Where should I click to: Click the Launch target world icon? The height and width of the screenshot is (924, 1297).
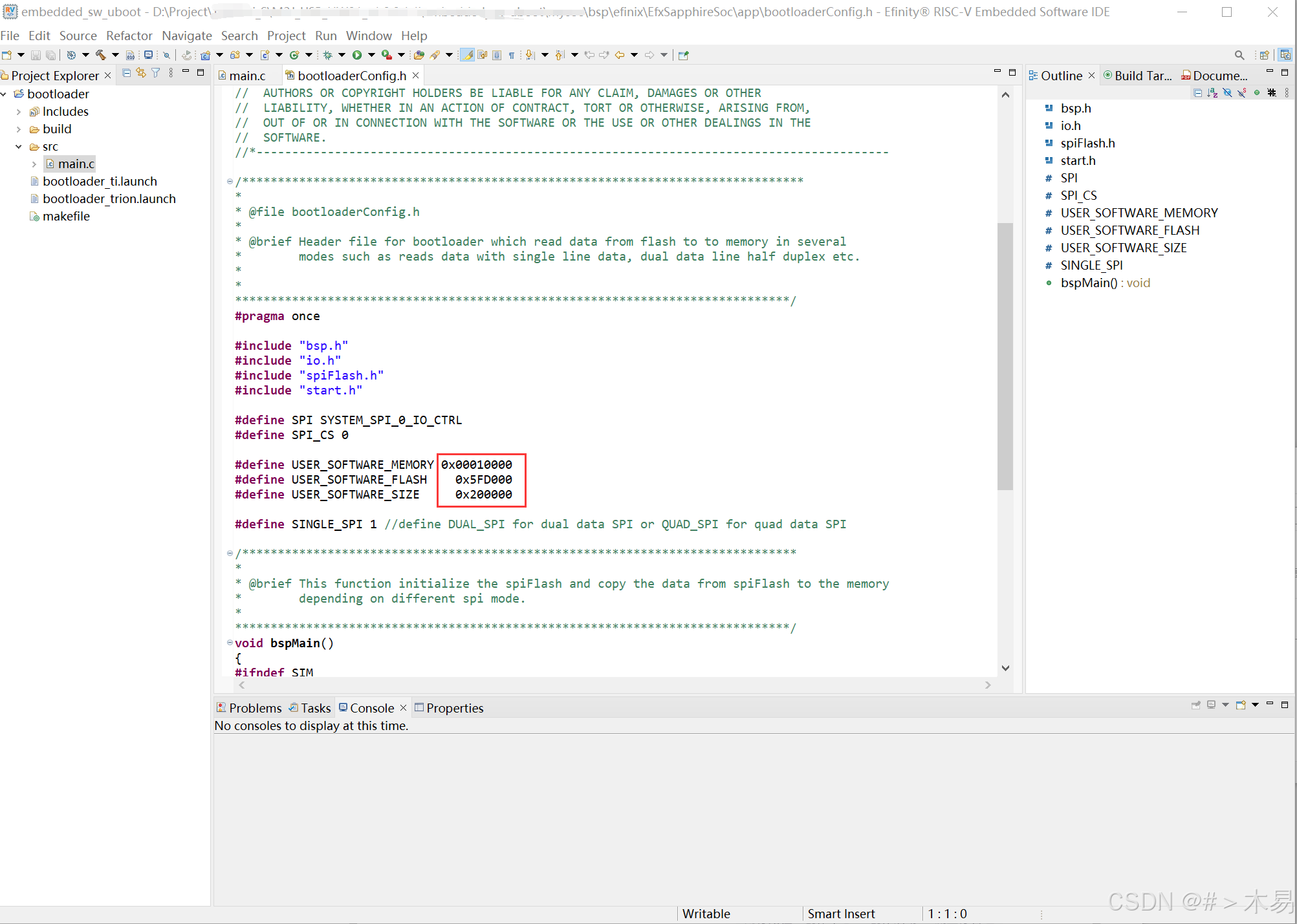(x=72, y=55)
